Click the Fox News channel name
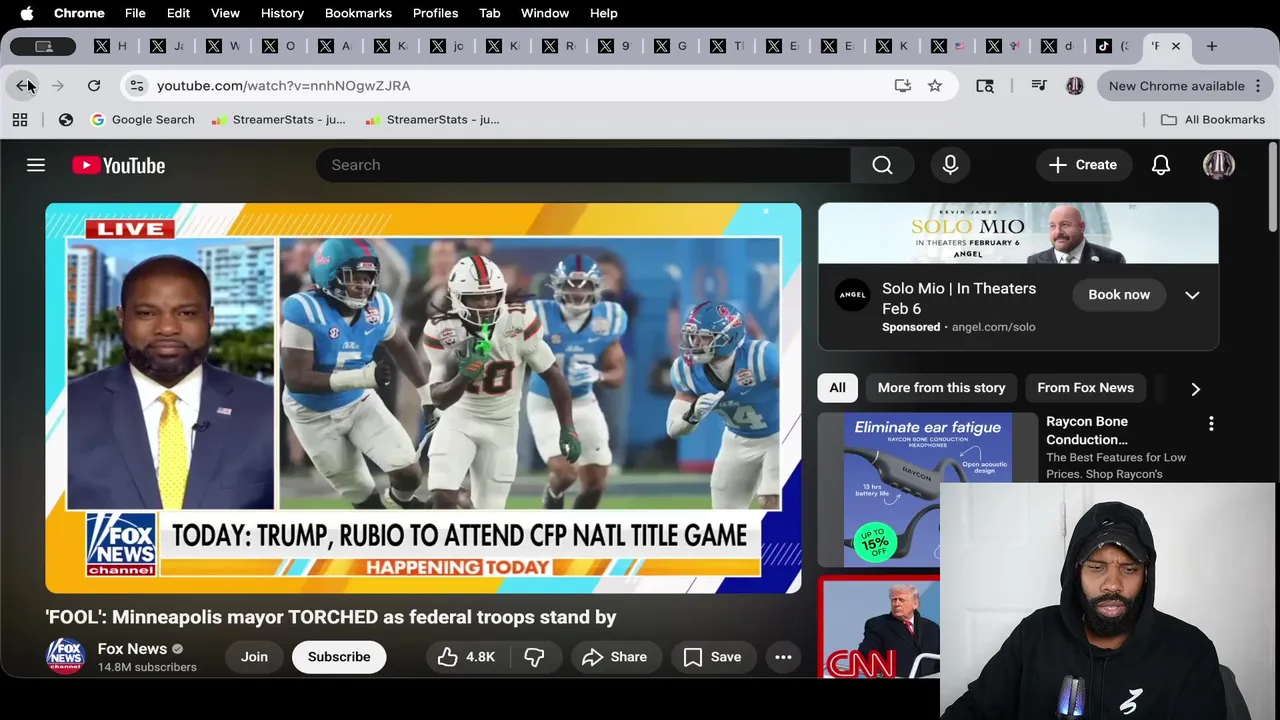This screenshot has width=1280, height=720. (132, 649)
